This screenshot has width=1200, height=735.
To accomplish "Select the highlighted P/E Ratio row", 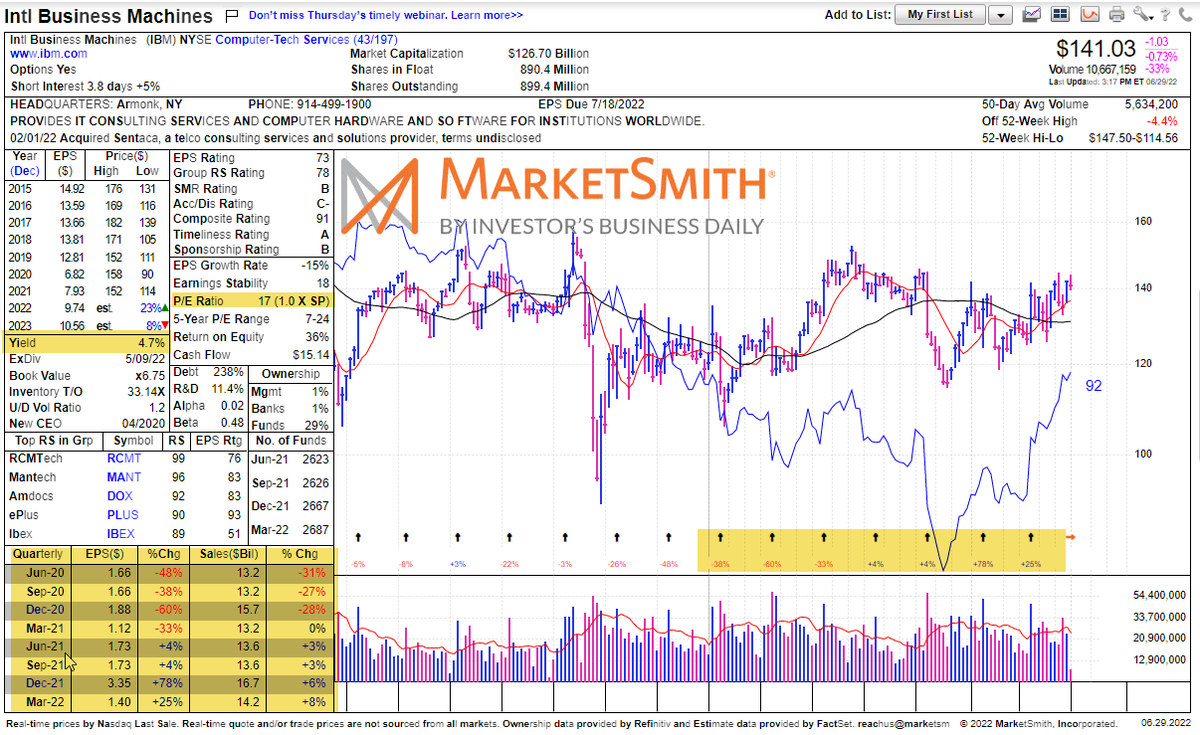I will pyautogui.click(x=252, y=301).
